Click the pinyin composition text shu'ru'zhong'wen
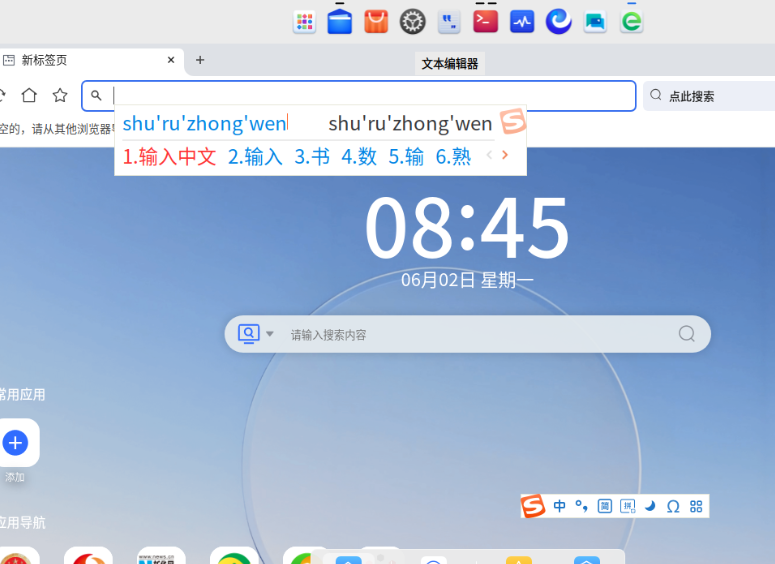 (205, 123)
